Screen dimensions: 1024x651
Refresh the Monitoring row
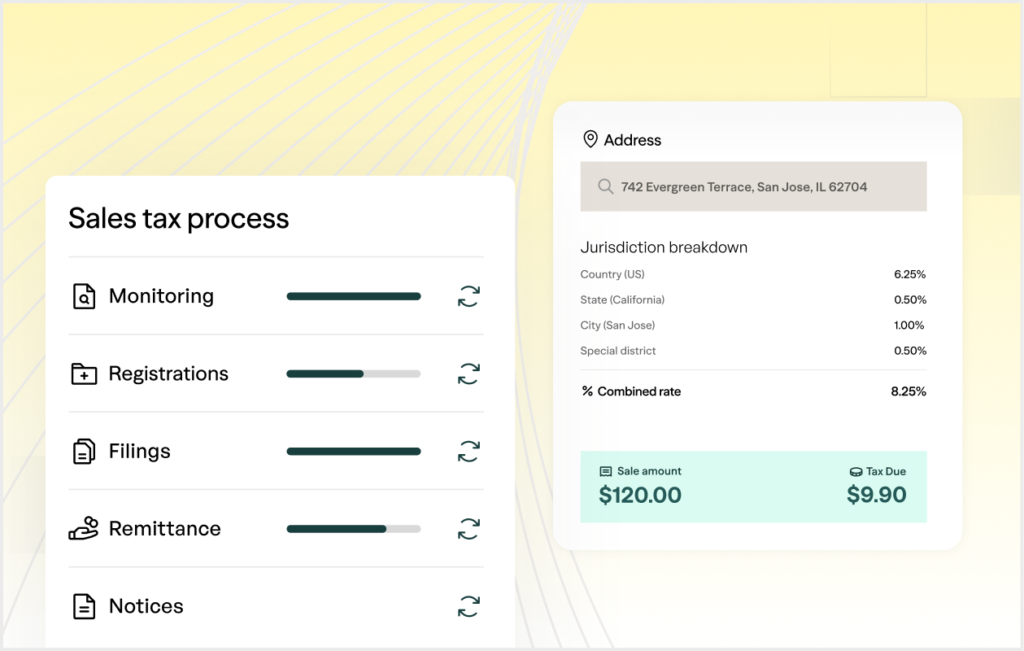468,296
